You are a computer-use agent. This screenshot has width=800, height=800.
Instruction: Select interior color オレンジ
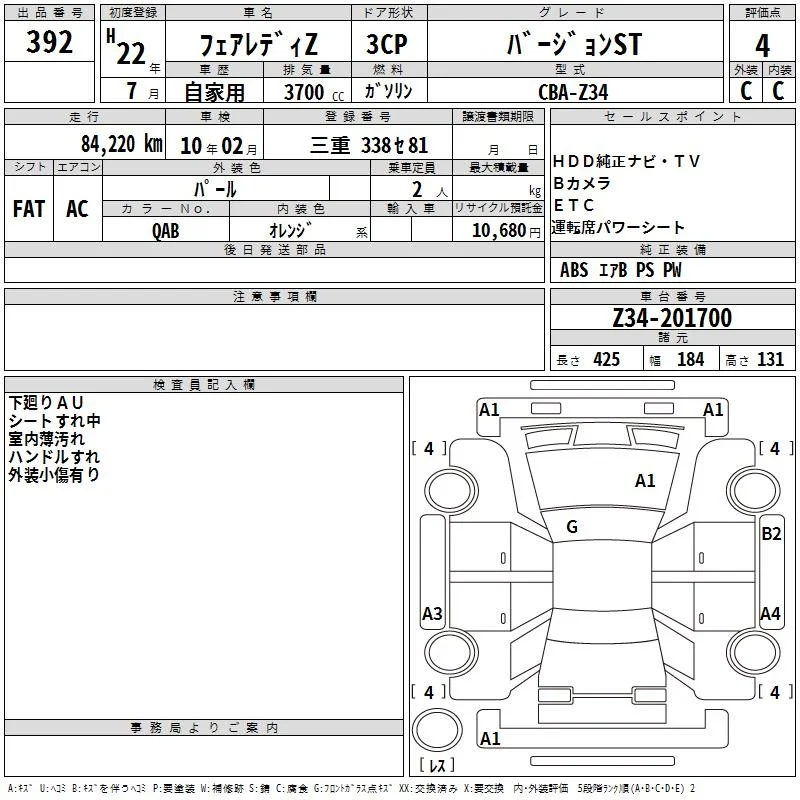pos(290,230)
